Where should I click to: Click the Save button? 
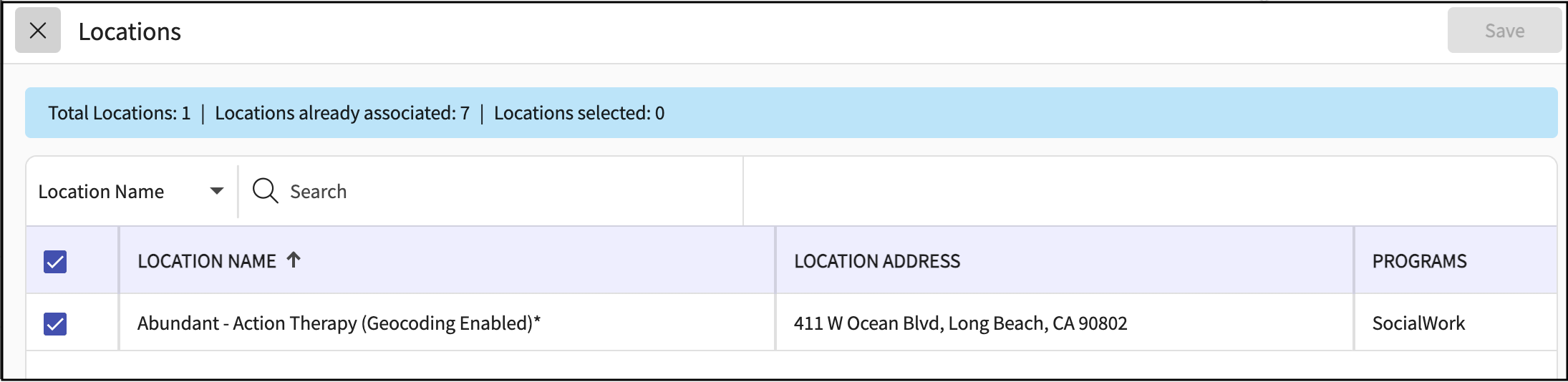coord(1504,31)
